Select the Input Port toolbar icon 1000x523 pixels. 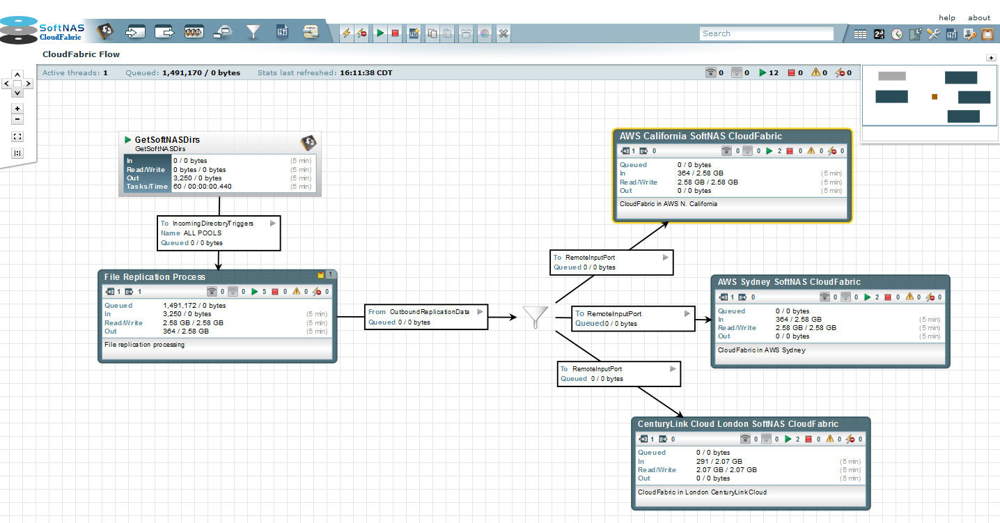(x=135, y=32)
